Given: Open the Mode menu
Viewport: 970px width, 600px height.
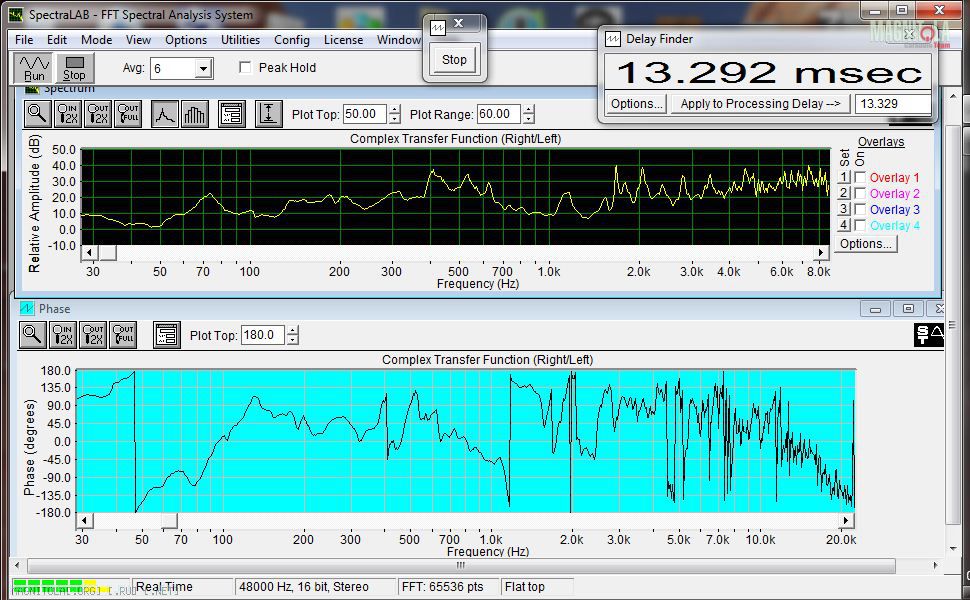Looking at the screenshot, I should point(97,40).
